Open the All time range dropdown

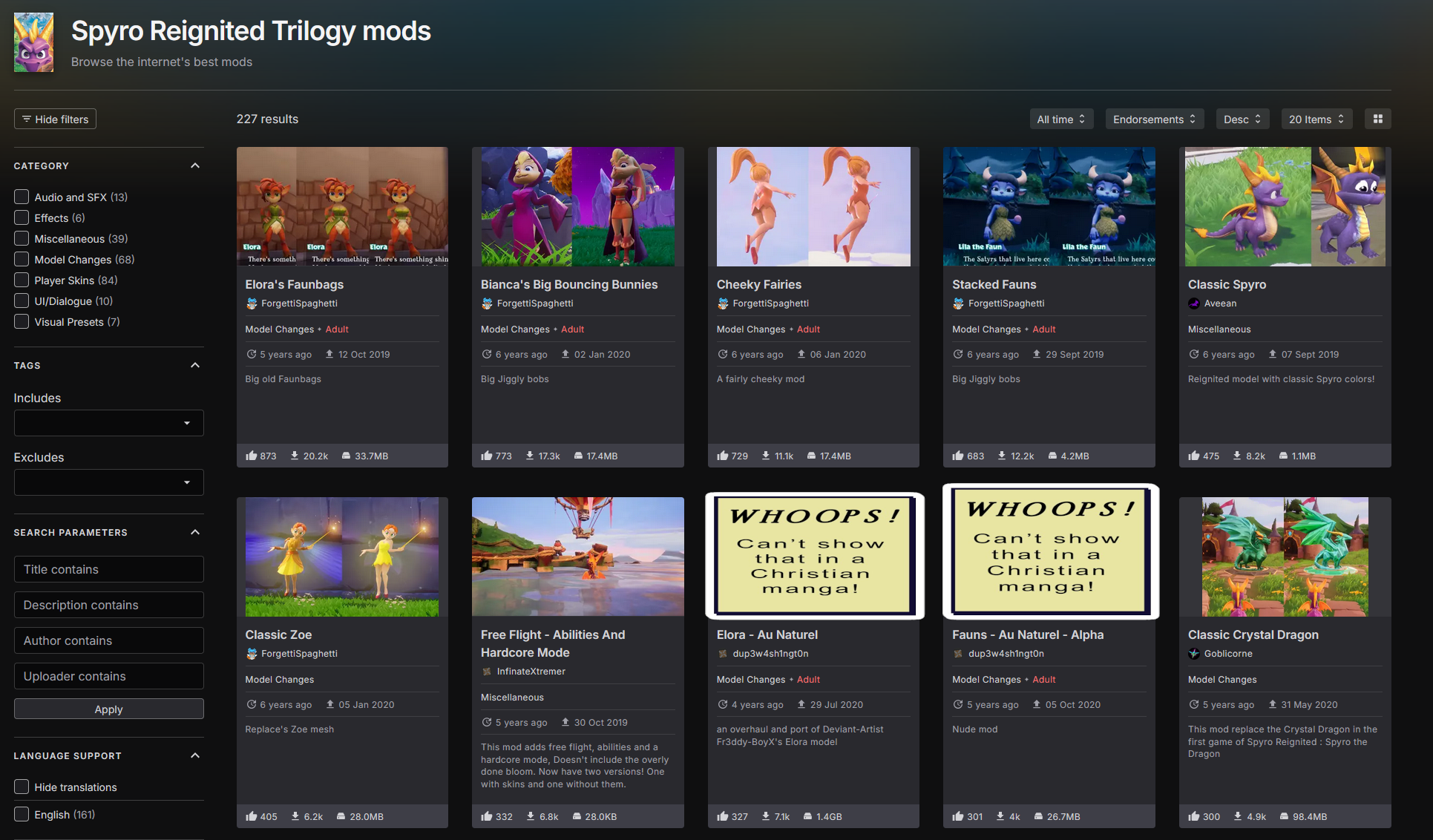pyautogui.click(x=1061, y=119)
